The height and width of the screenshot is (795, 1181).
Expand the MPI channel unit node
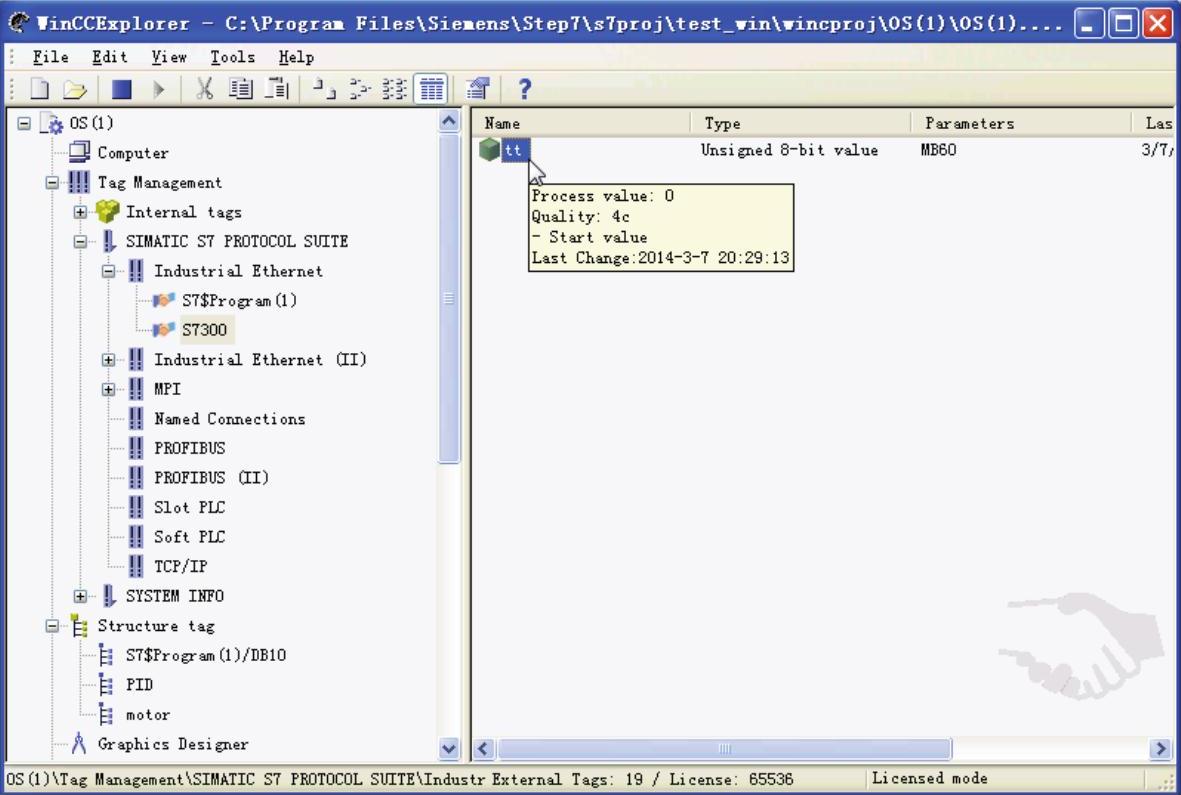click(x=109, y=389)
